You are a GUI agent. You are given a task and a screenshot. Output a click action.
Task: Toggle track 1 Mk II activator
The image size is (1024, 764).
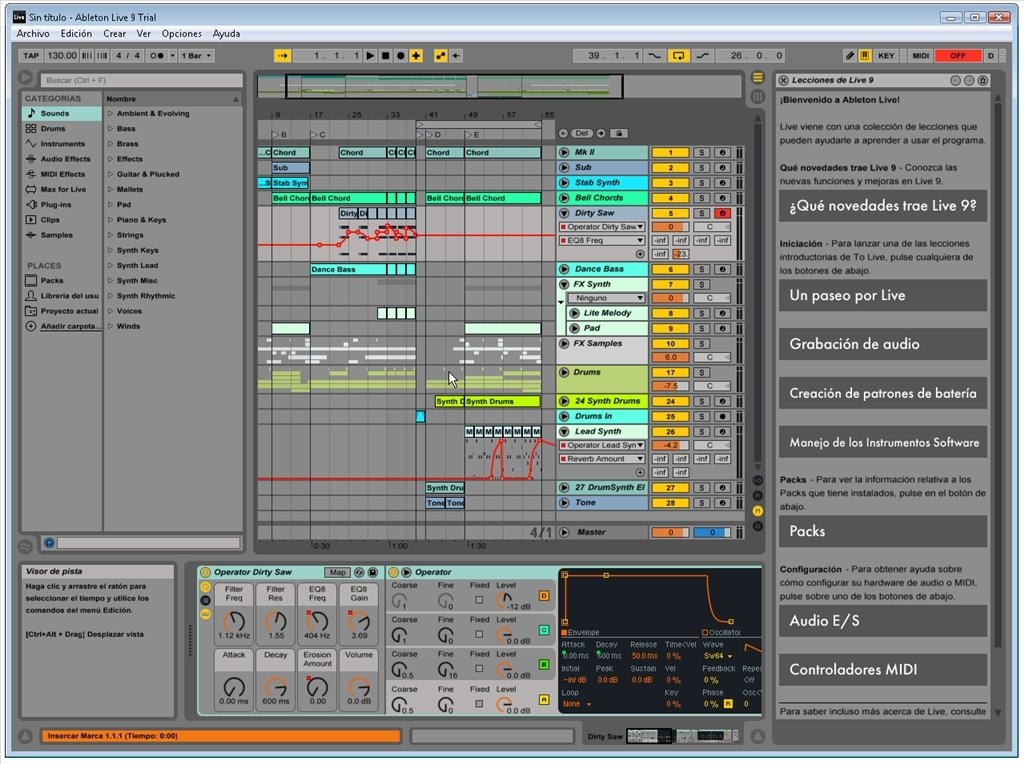[x=670, y=153]
